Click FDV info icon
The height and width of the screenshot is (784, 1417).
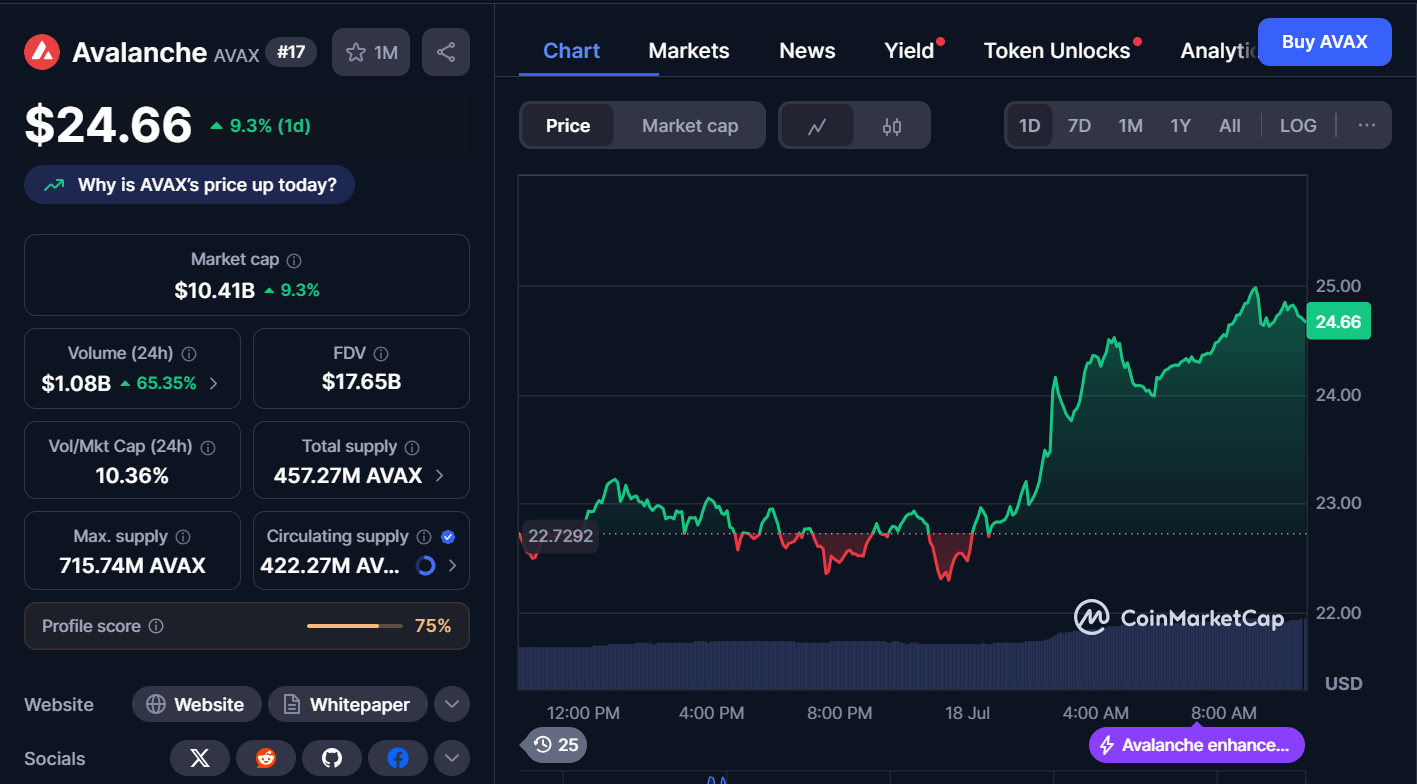381,354
